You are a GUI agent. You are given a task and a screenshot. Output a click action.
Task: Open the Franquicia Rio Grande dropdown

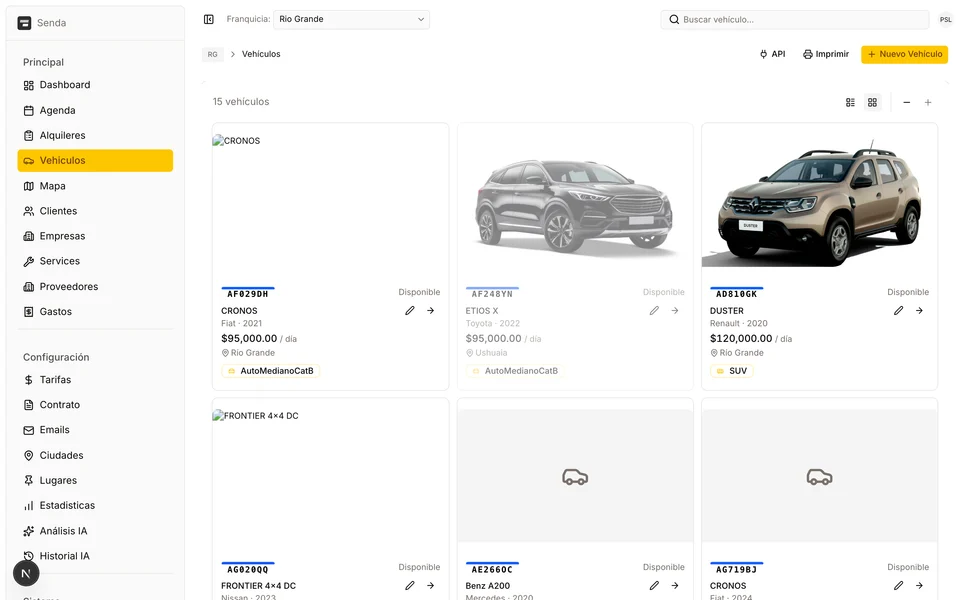[x=351, y=19]
